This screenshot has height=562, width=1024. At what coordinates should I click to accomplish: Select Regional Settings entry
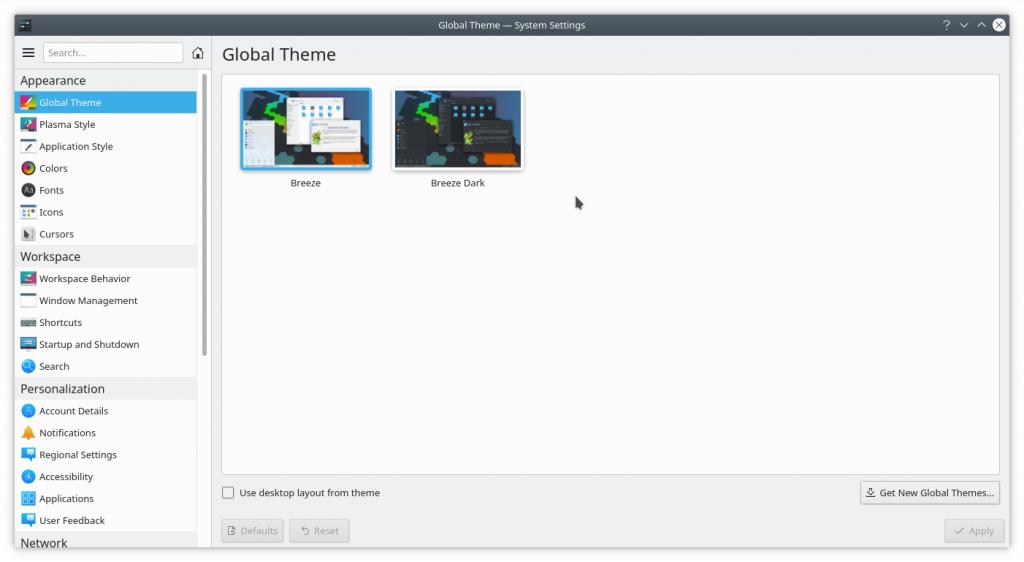(78, 455)
